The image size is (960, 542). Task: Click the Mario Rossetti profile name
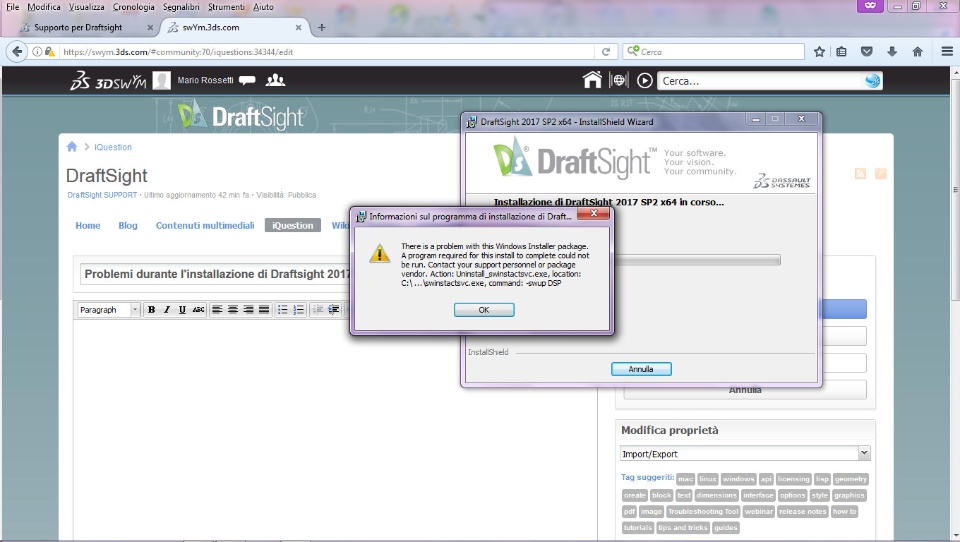[205, 80]
